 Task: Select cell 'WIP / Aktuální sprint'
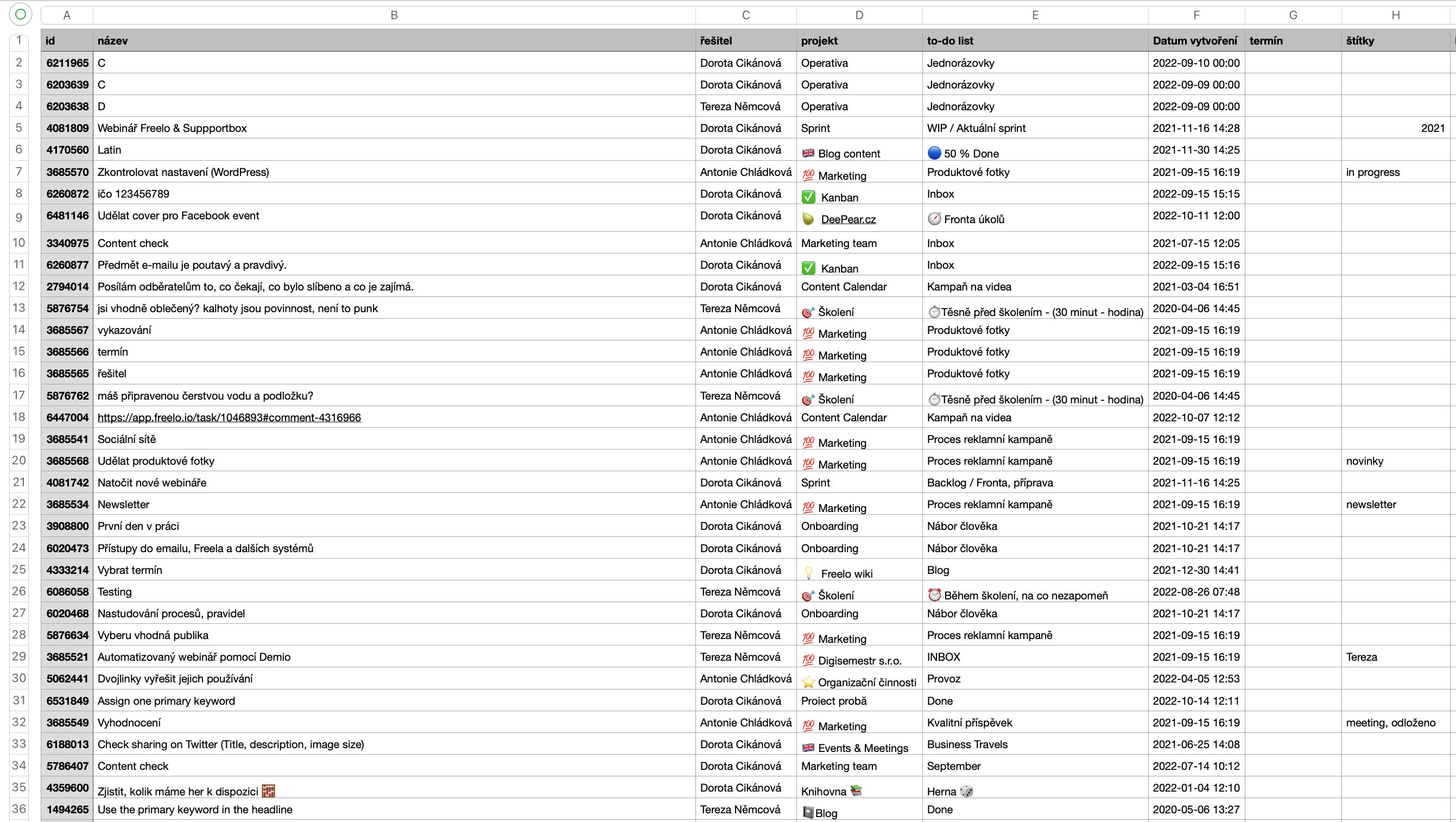[1035, 128]
